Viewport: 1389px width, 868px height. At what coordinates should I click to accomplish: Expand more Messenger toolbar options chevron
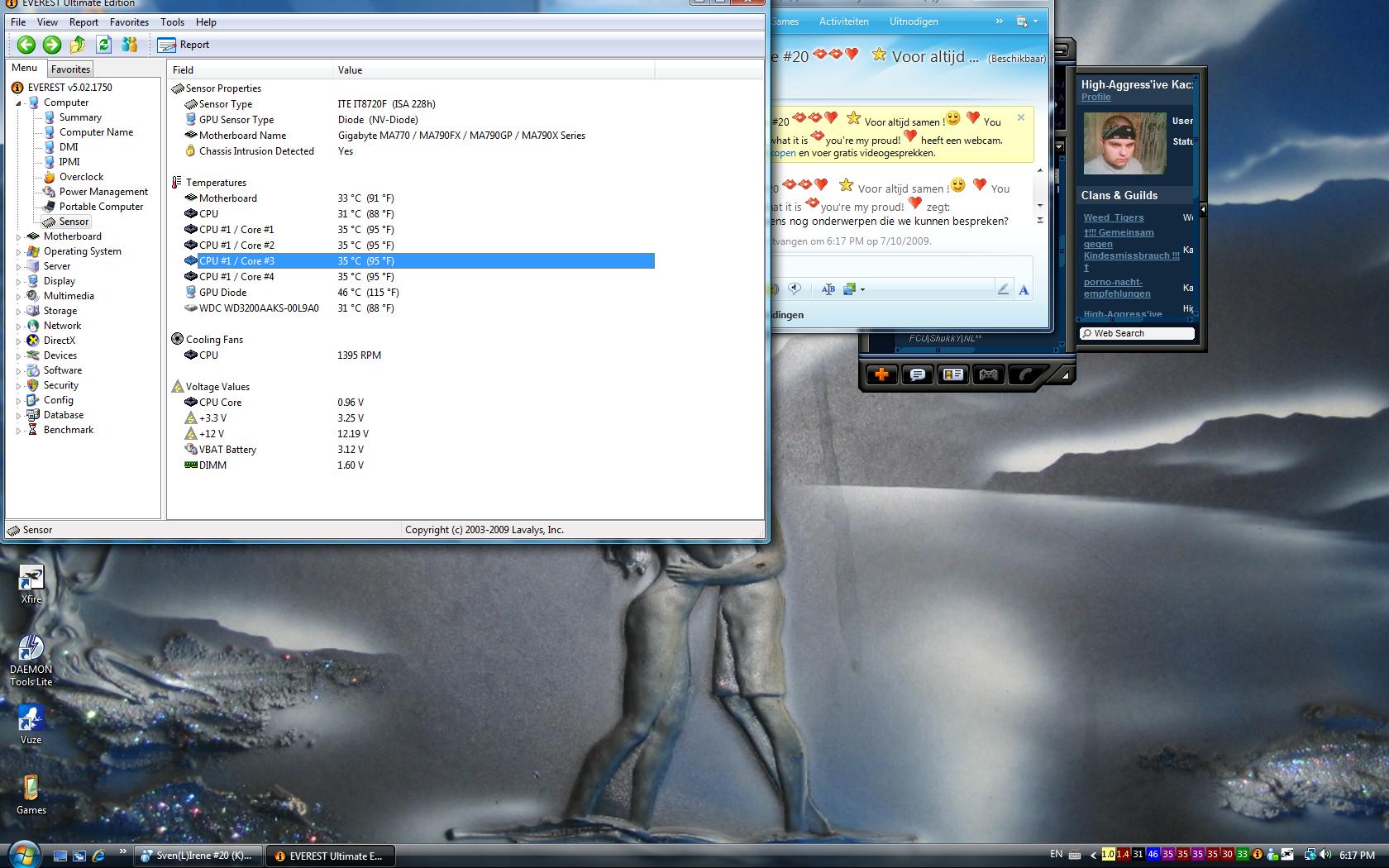(999, 21)
